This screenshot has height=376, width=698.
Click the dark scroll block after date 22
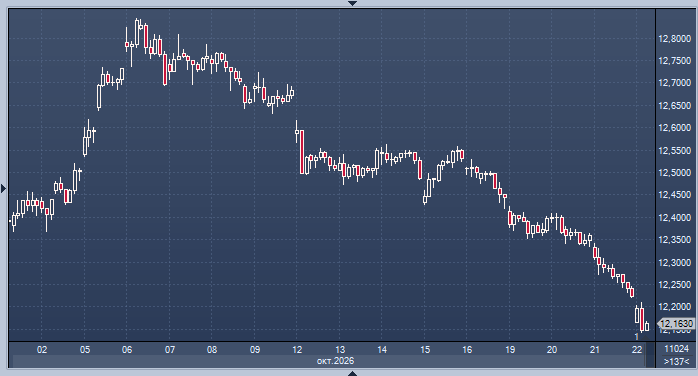coord(650,355)
